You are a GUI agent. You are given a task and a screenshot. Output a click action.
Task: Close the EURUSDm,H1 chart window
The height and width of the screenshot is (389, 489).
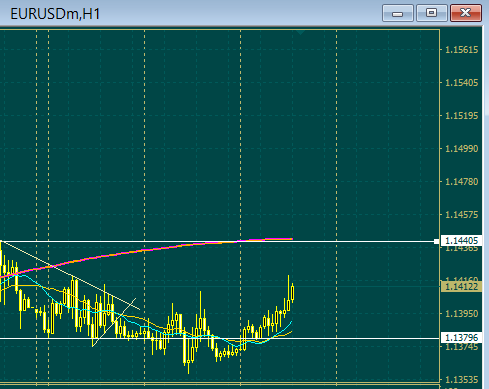coord(466,13)
